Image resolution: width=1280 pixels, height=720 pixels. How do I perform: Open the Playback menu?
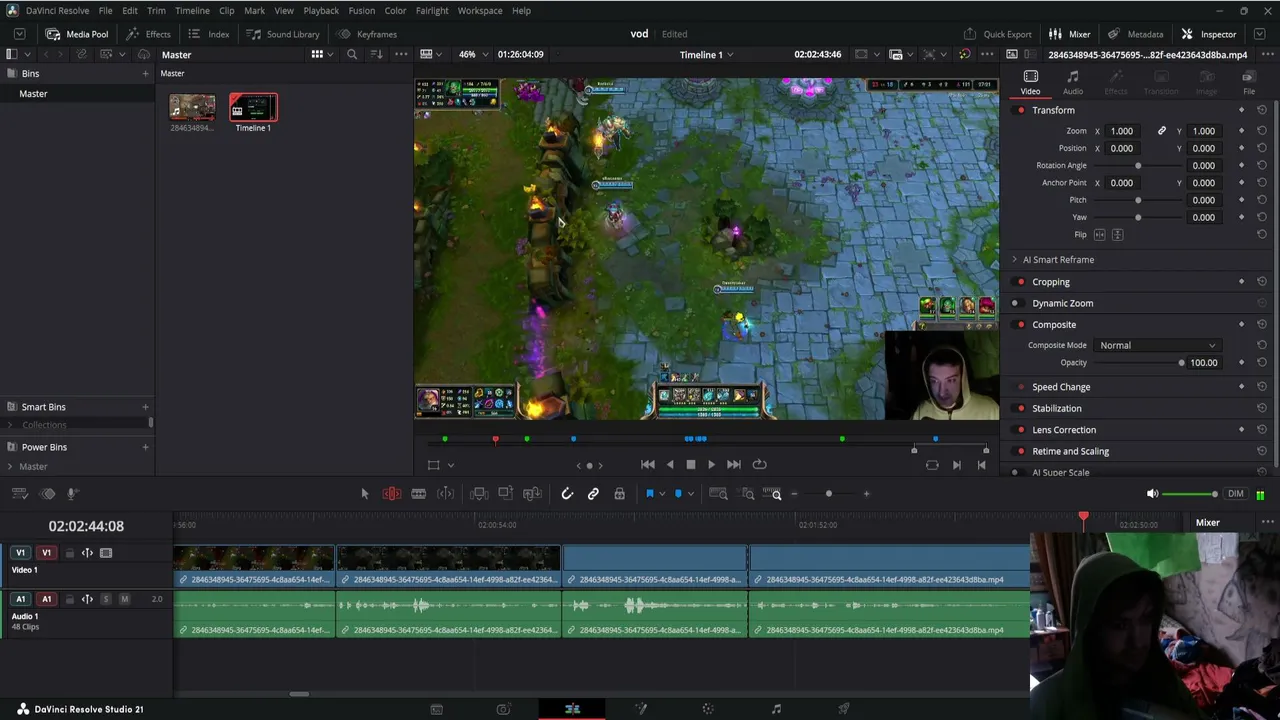321,11
